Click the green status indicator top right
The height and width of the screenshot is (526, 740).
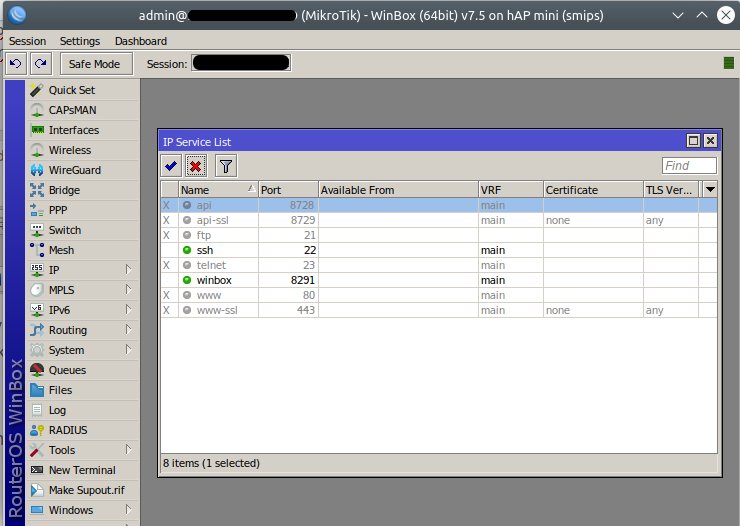729,63
